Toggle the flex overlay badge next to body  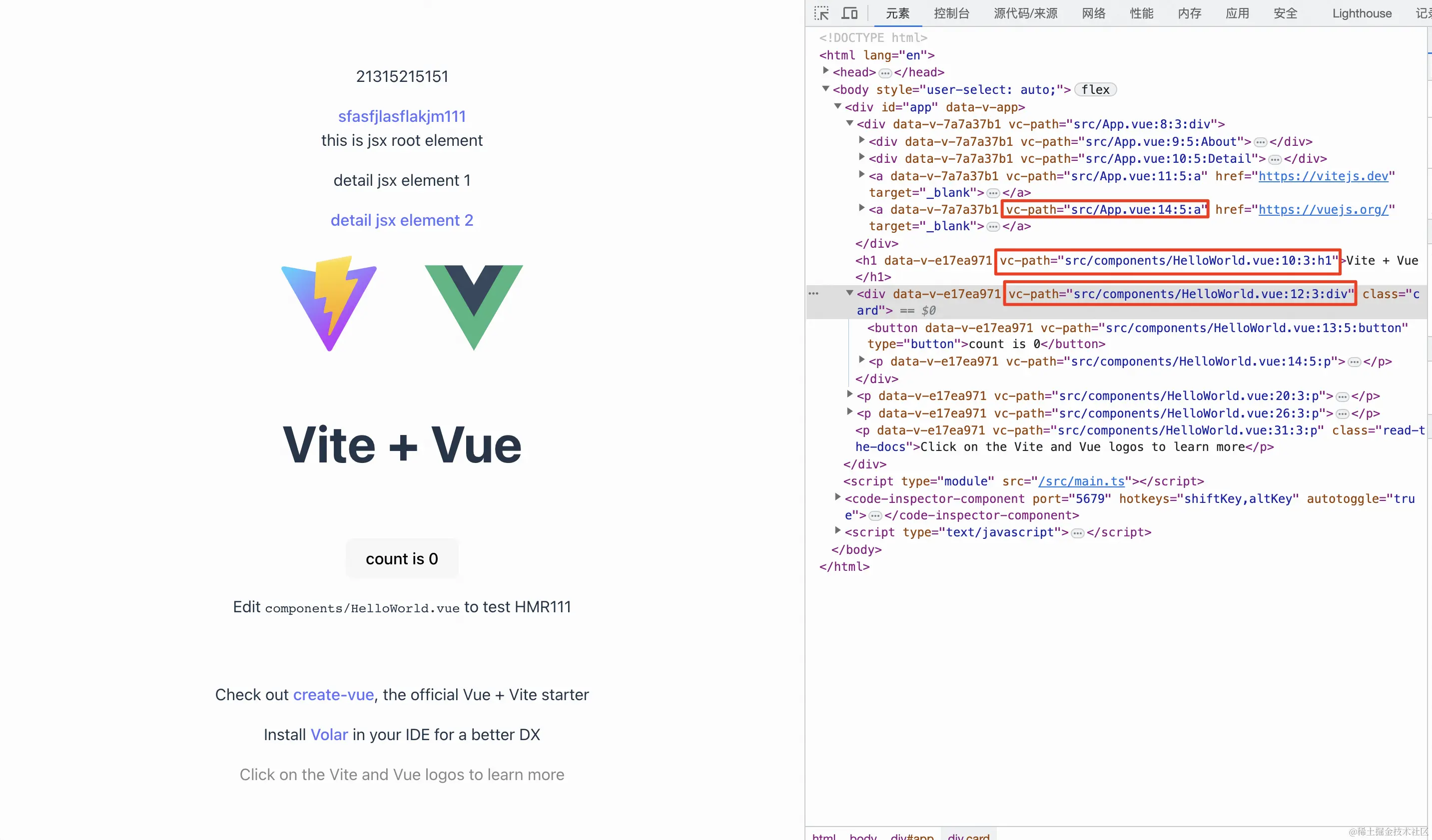[1096, 89]
